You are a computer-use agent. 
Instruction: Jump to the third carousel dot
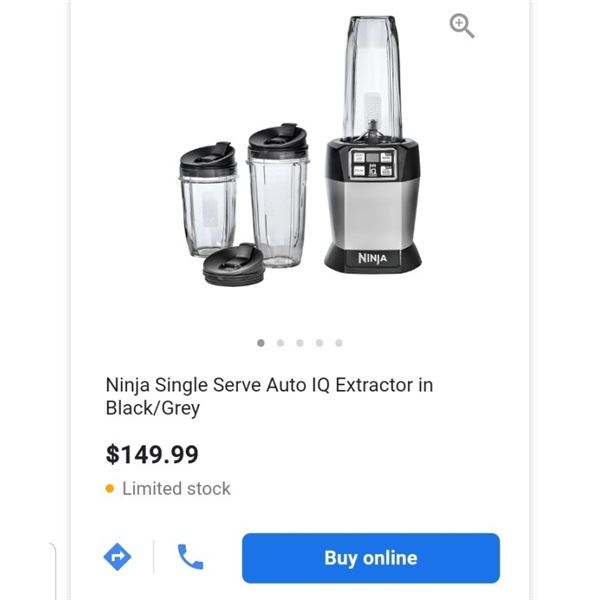tap(300, 343)
